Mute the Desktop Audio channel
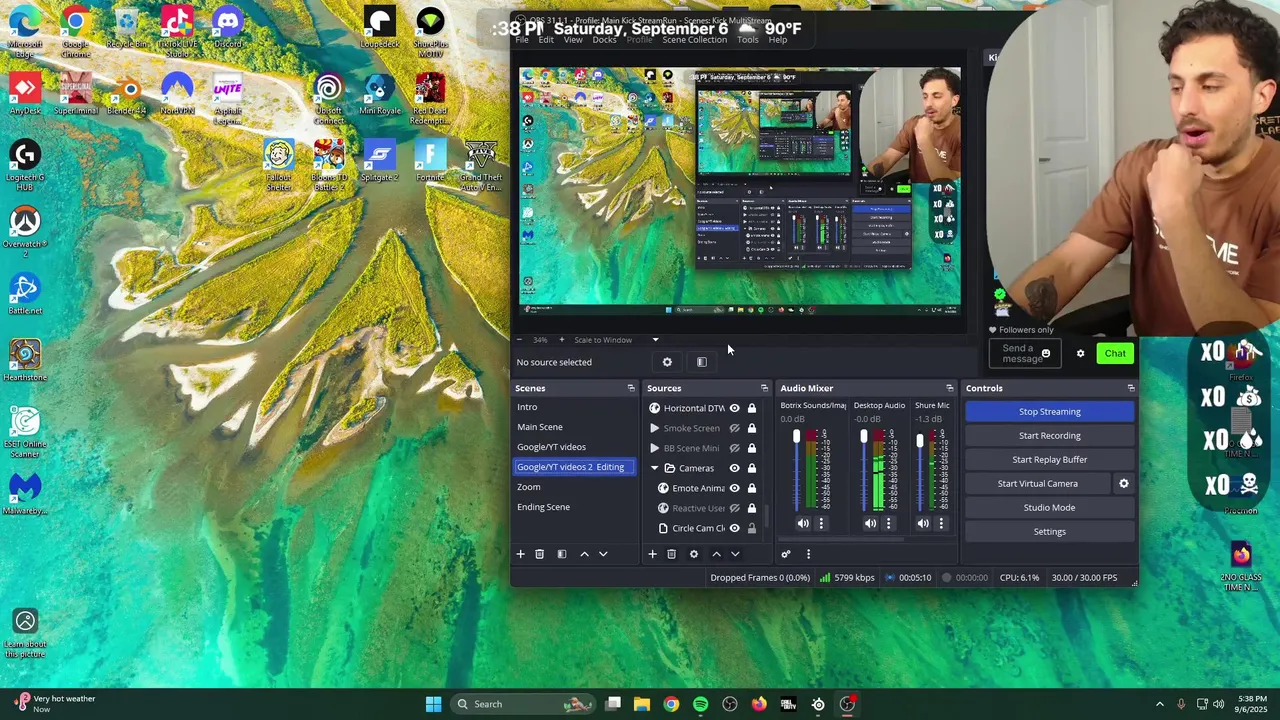This screenshot has width=1280, height=720. (x=870, y=523)
